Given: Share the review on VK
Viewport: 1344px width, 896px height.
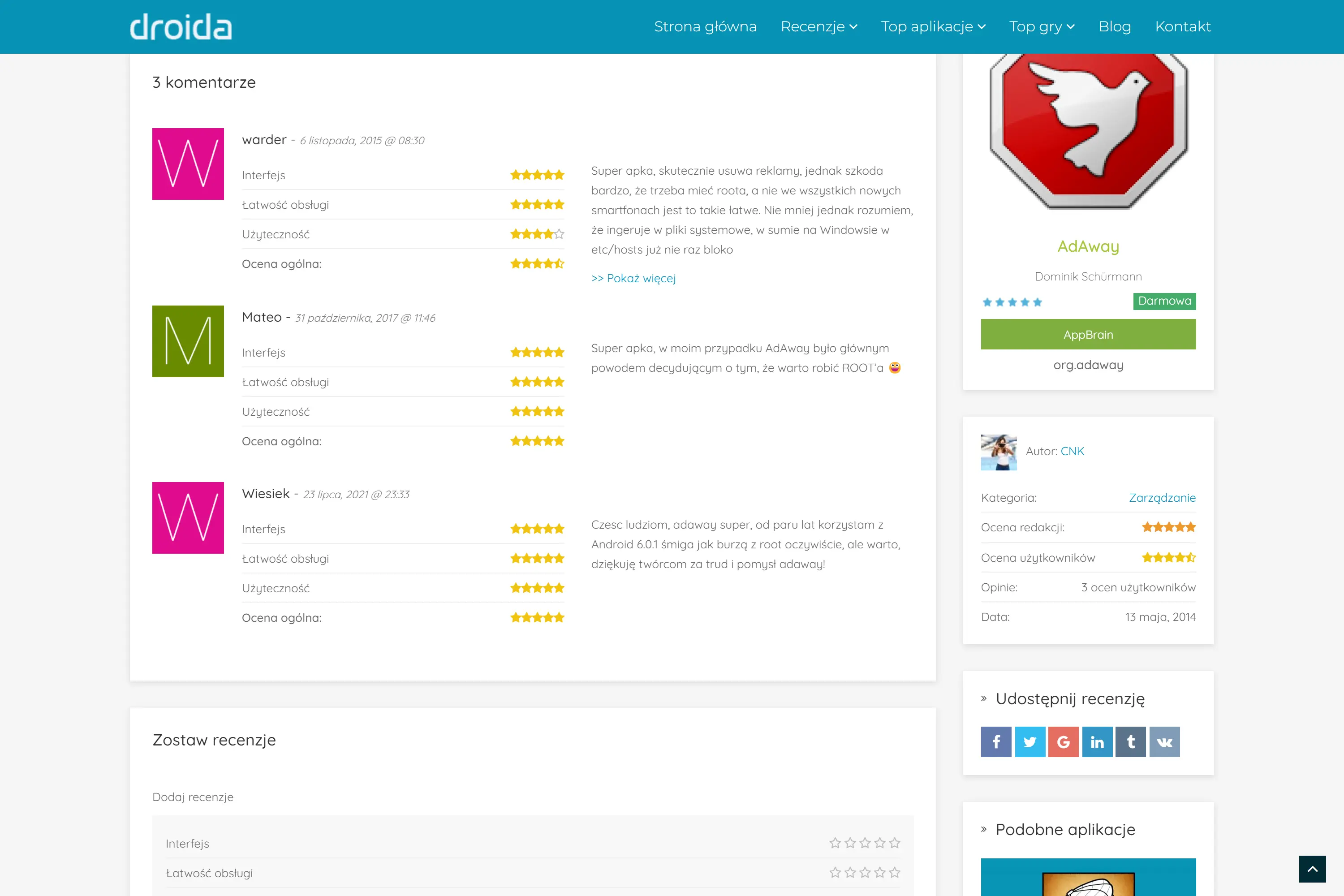Looking at the screenshot, I should pyautogui.click(x=1164, y=741).
